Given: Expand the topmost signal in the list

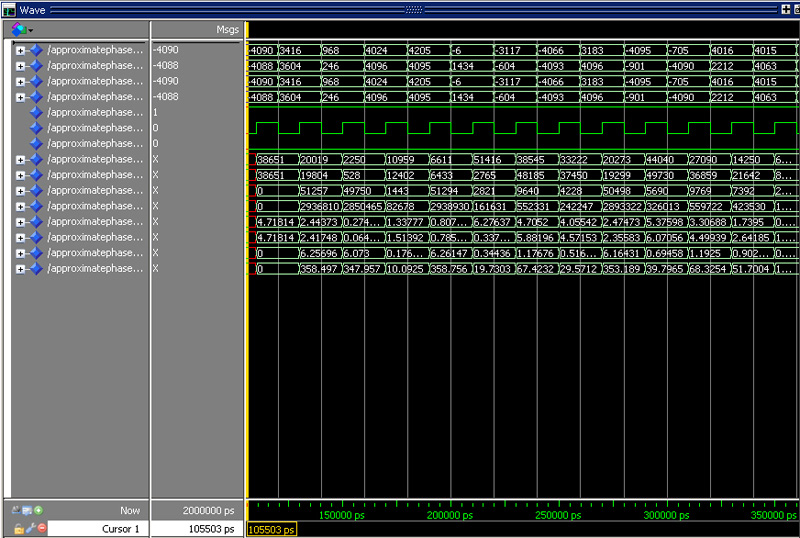Looking at the screenshot, I should 20,50.
